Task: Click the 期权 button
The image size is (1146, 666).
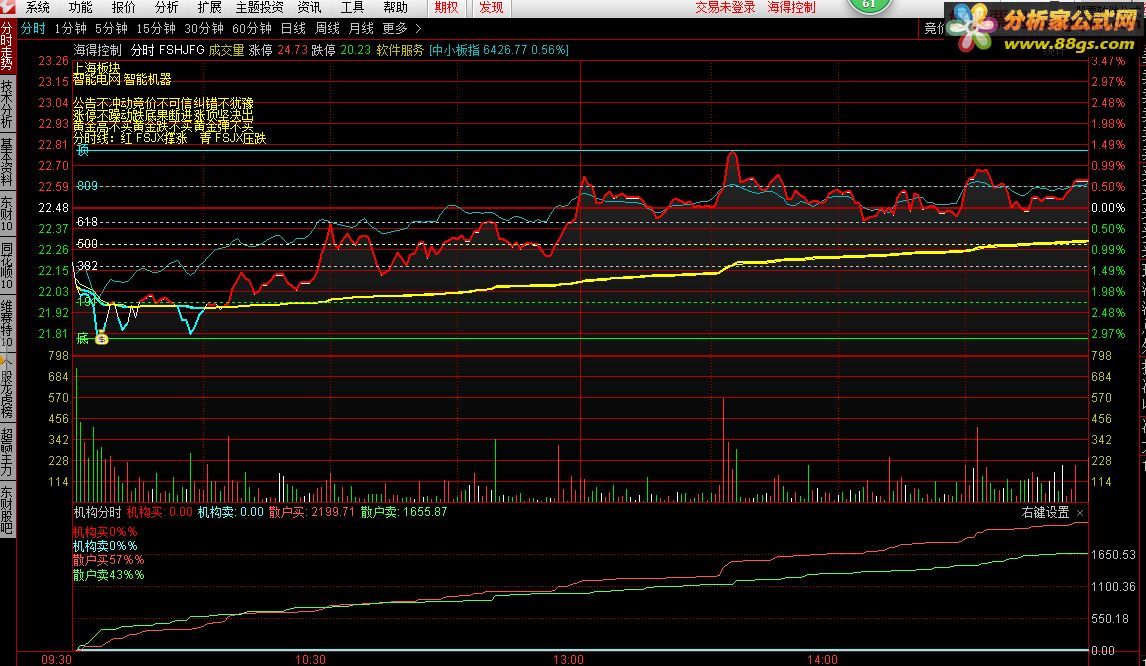Action: tap(447, 7)
